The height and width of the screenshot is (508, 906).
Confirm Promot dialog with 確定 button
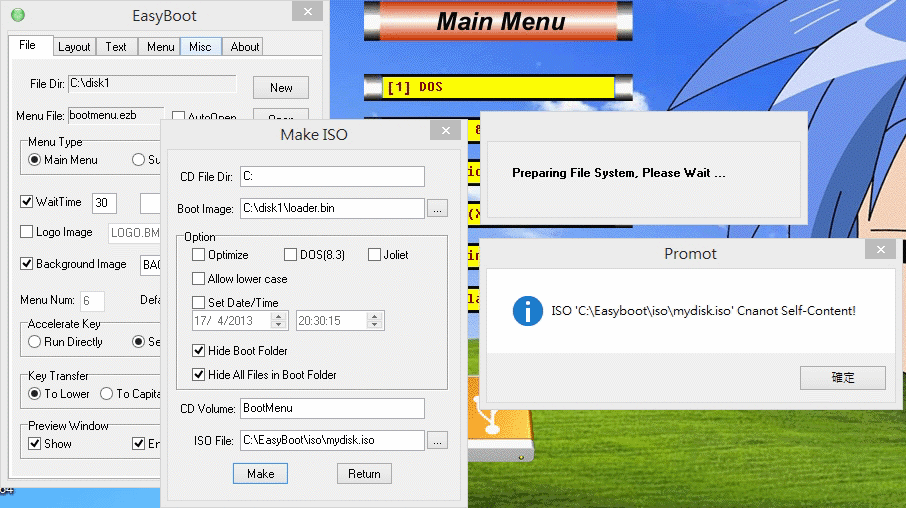(842, 377)
